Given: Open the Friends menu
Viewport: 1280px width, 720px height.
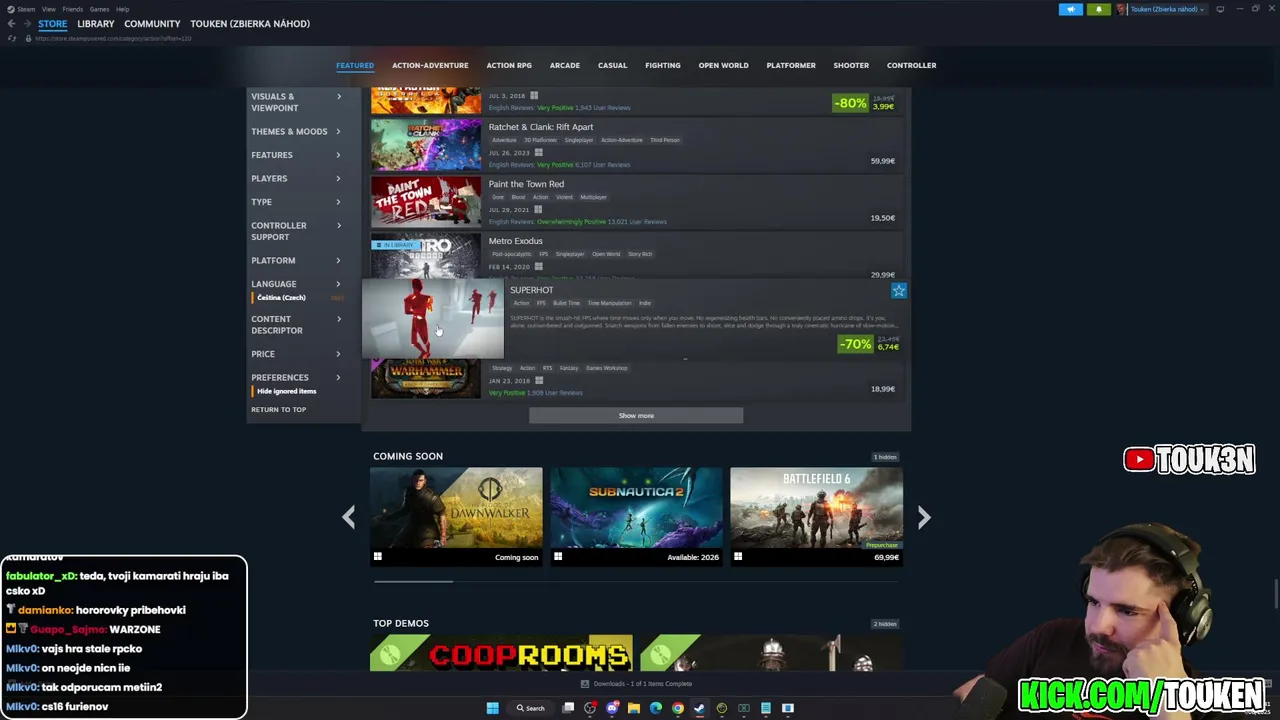Looking at the screenshot, I should [x=72, y=9].
